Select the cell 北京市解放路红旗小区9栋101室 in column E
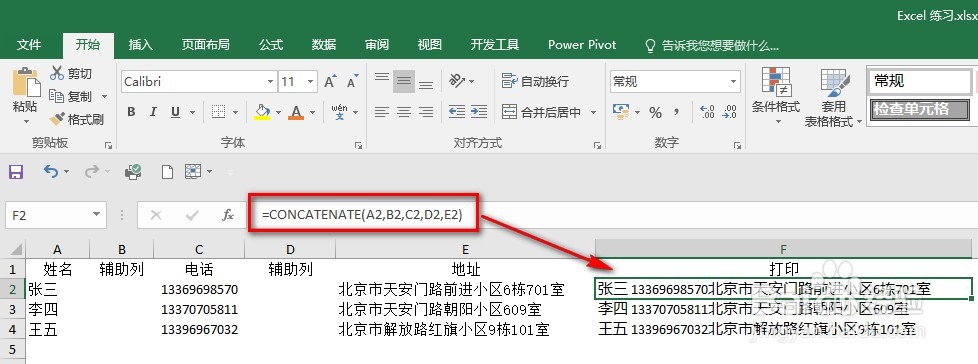The height and width of the screenshot is (364, 978). (465, 329)
